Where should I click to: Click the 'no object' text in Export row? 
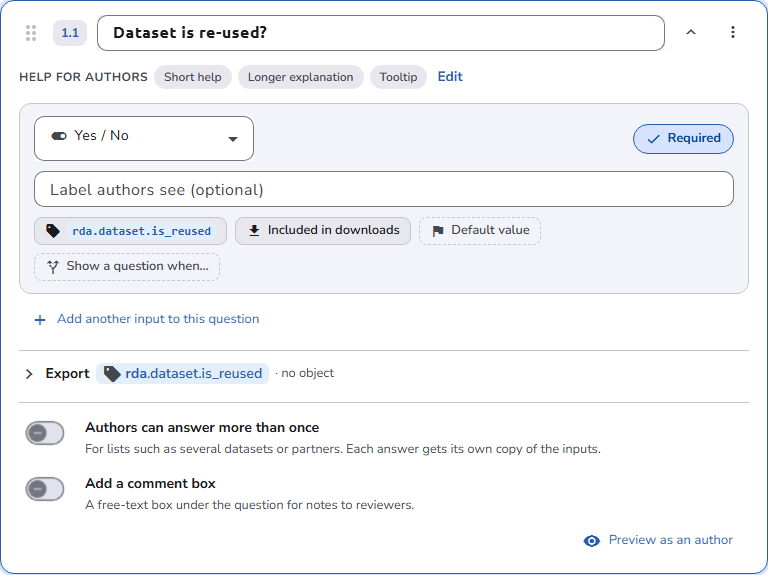308,373
